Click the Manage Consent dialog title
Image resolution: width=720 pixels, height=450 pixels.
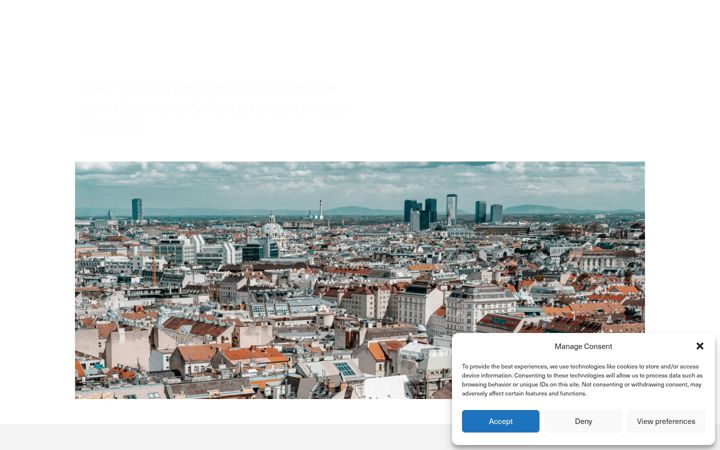pyautogui.click(x=583, y=346)
